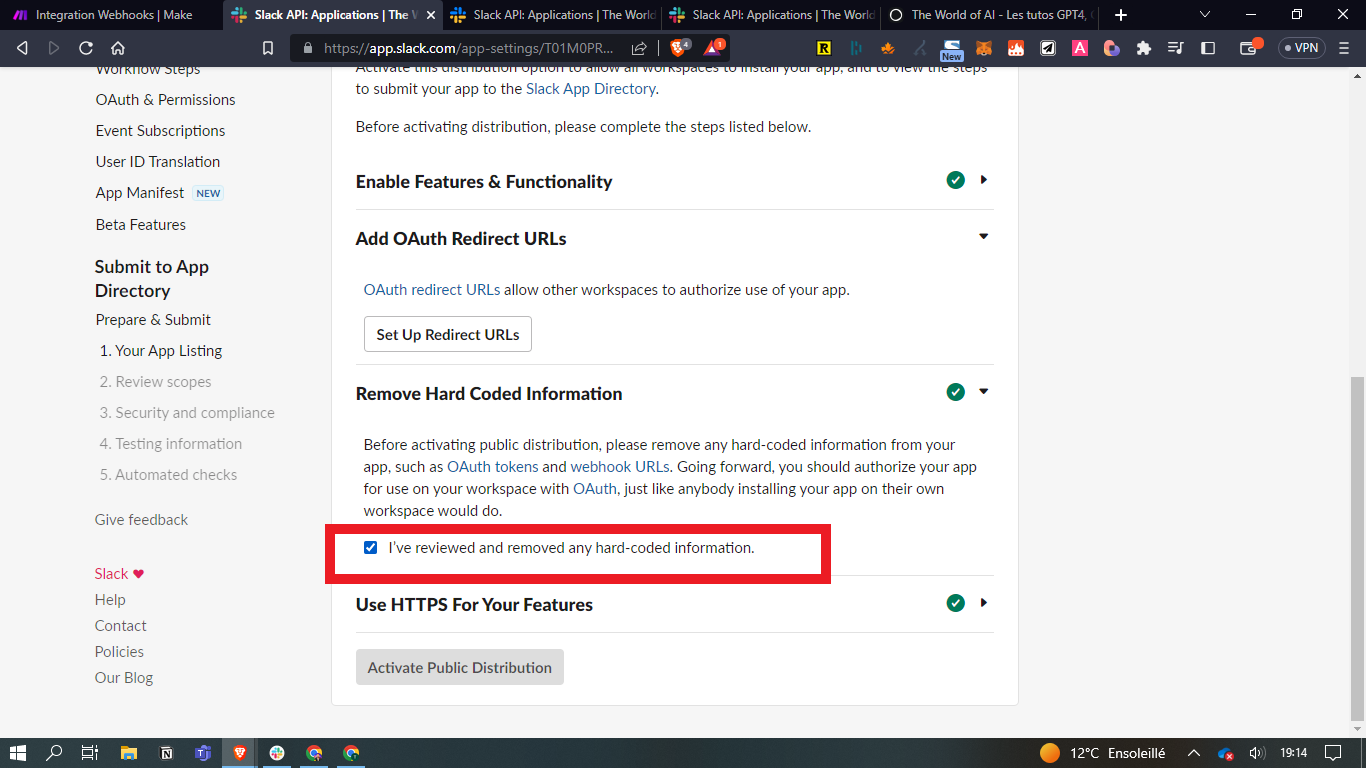Viewport: 1366px width, 768px height.
Task: Click the Brave Shields icon in address bar
Action: (x=679, y=47)
